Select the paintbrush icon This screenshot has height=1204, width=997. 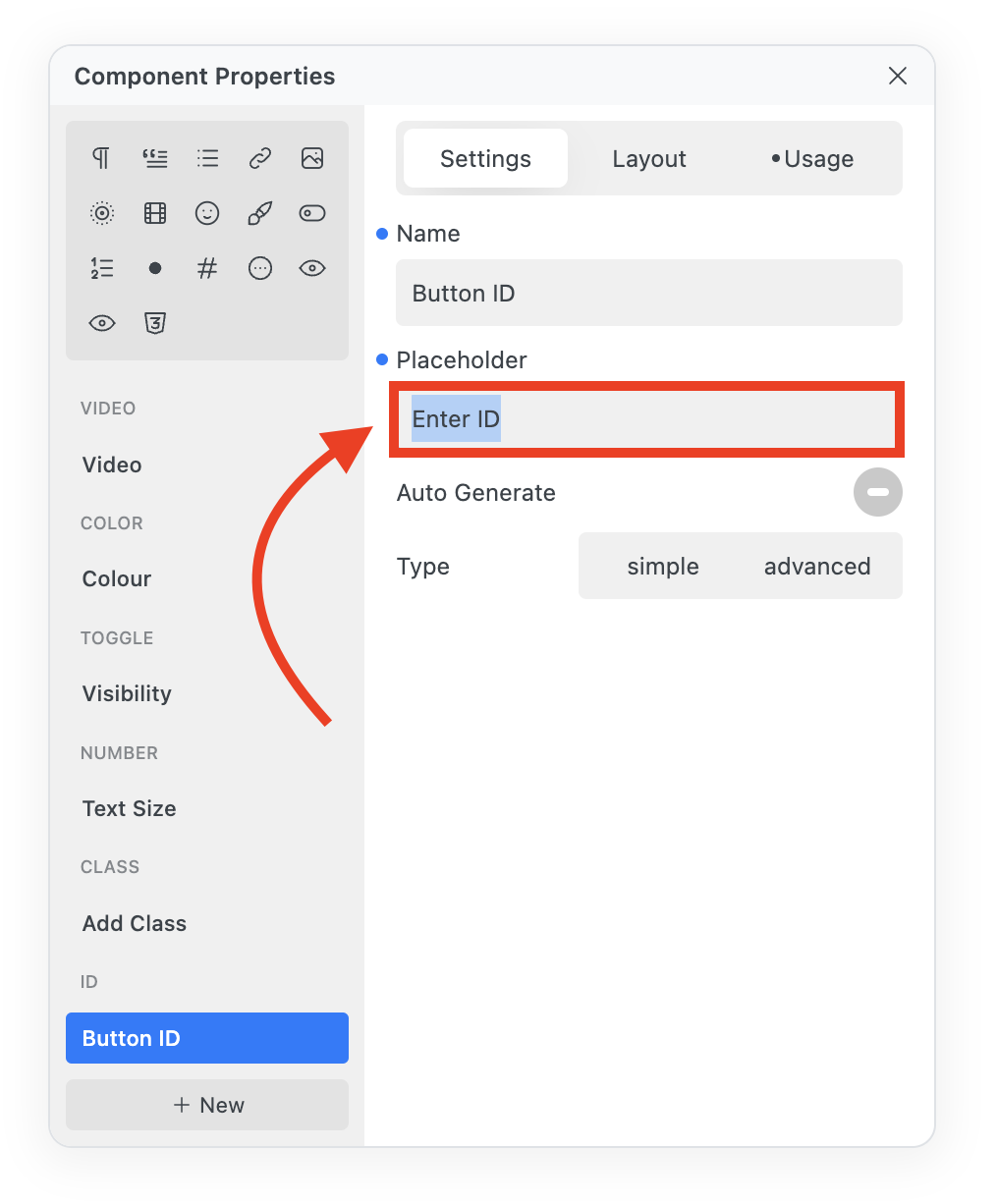tap(260, 213)
